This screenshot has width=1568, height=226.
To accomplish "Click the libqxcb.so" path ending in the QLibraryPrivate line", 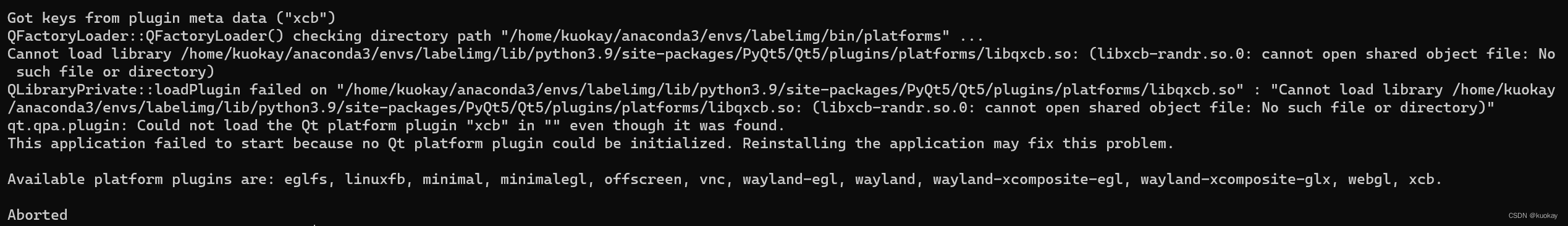I will (x=1197, y=90).
